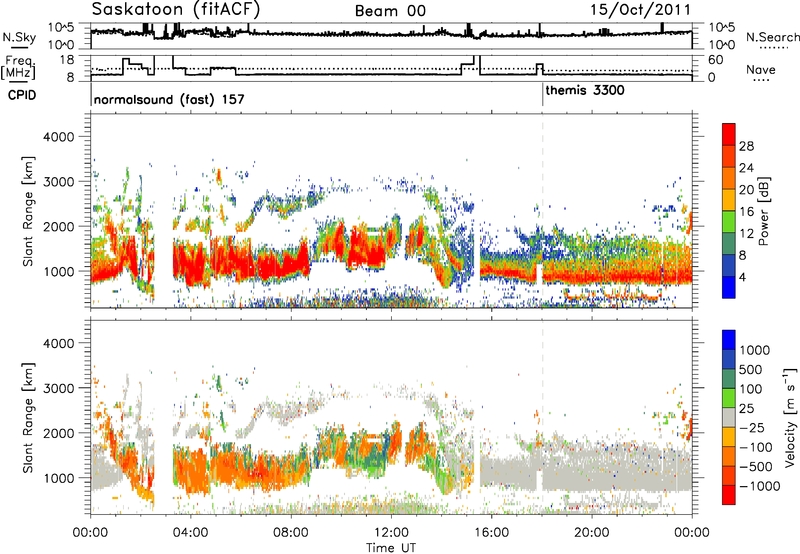Click the 'Velocity [m s⁻¹]' colorbar title
Screen dimensions: 800x554
(790, 417)
